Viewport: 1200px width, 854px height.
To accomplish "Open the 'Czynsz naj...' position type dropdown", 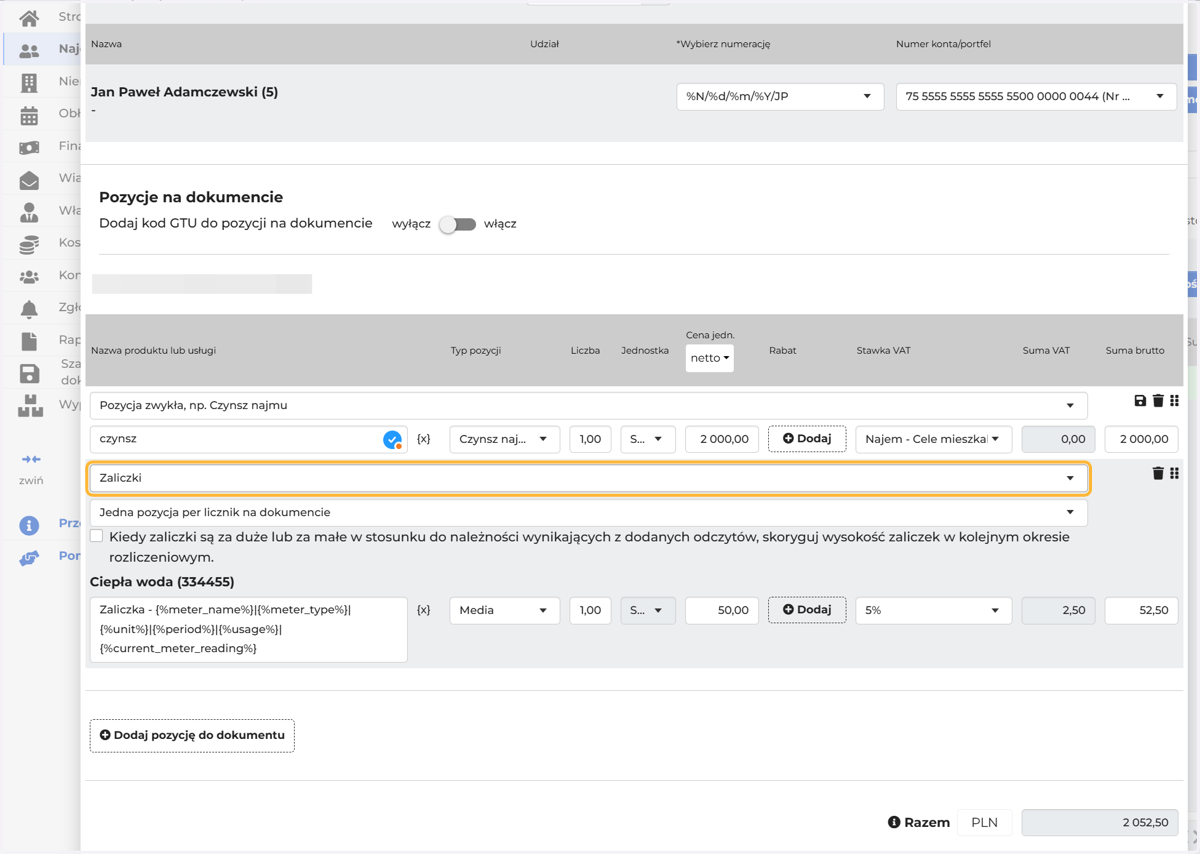I will [x=504, y=439].
